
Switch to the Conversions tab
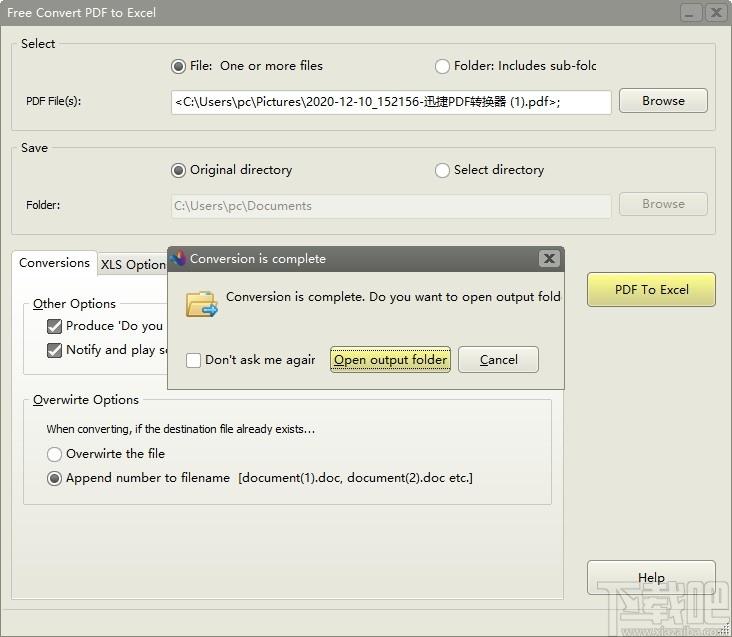(x=54, y=263)
